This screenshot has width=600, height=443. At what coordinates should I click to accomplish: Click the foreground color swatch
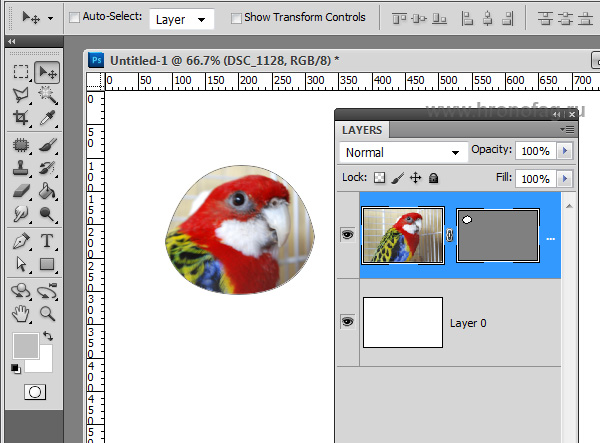click(25, 346)
